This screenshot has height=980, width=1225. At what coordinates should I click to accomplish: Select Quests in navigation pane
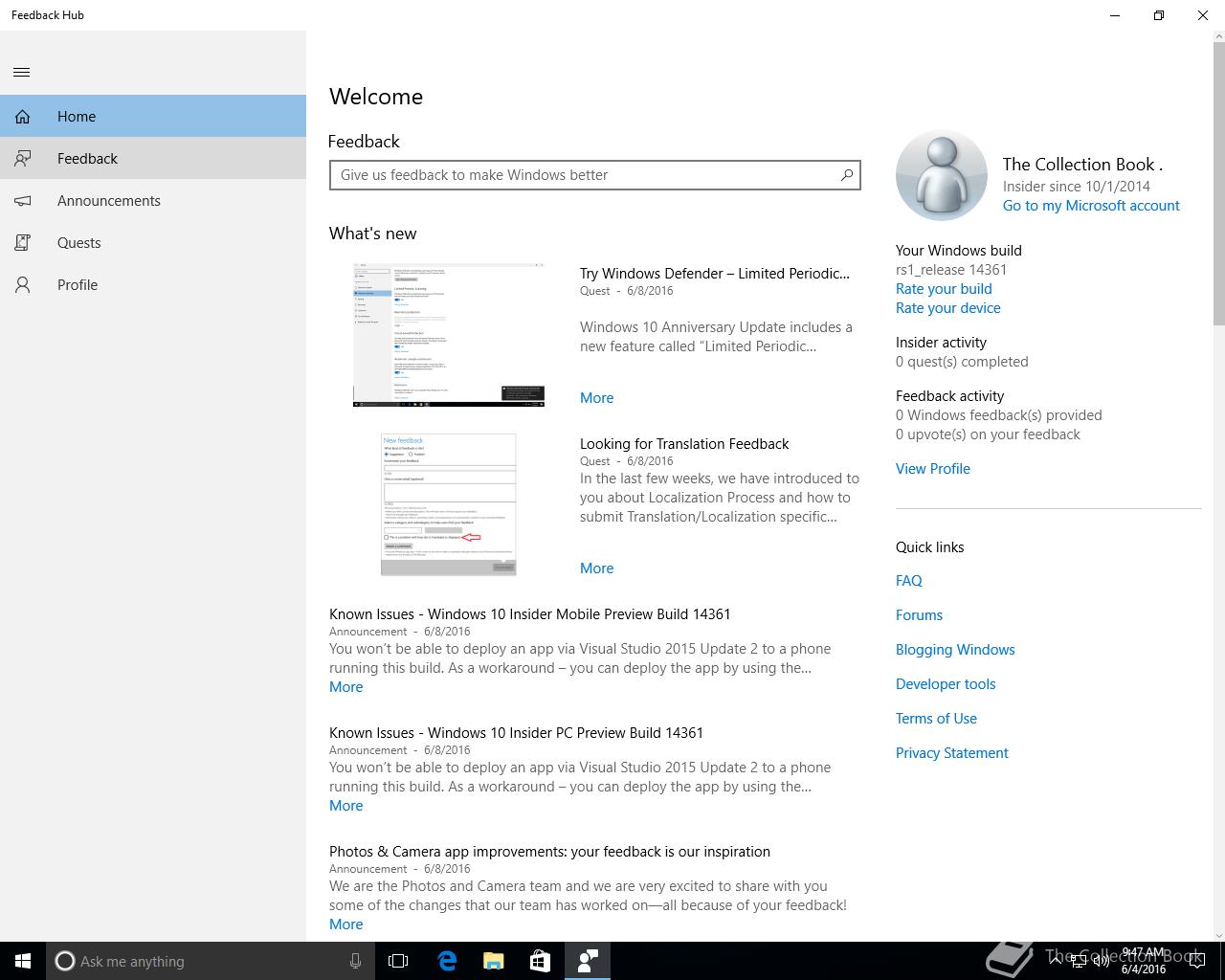(153, 243)
